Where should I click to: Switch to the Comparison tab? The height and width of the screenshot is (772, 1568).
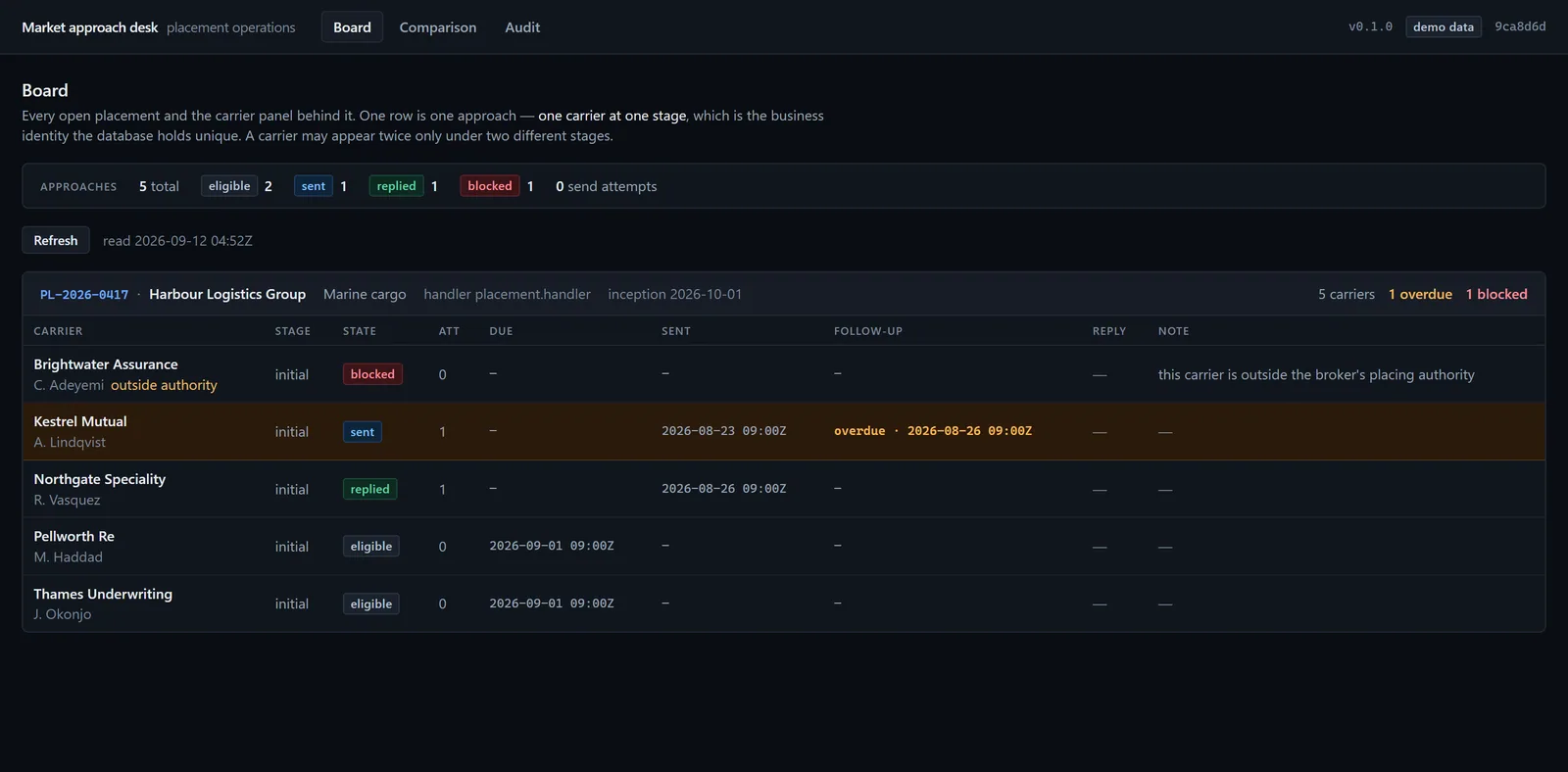coord(438,27)
